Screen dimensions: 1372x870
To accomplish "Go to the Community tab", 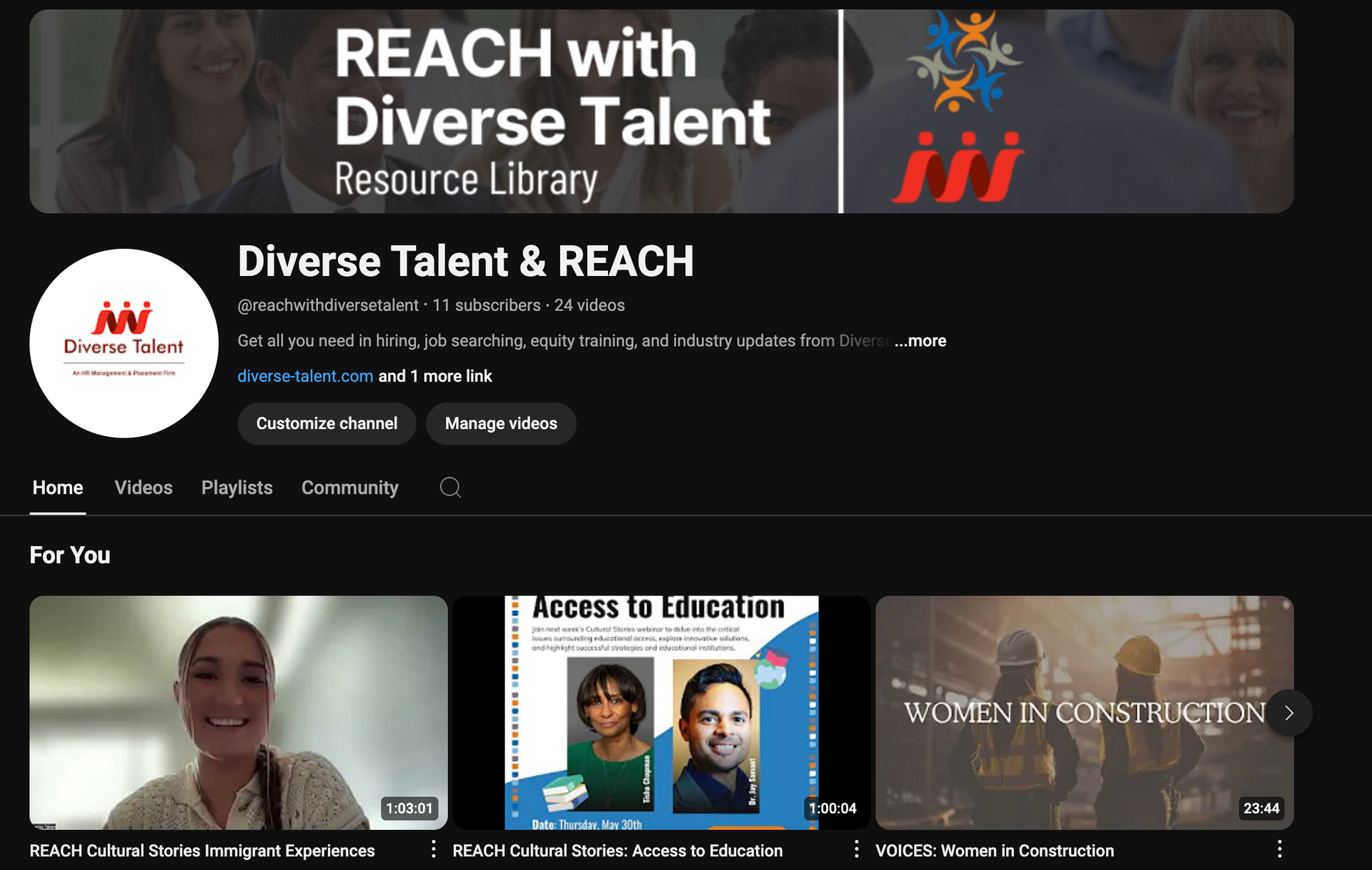I will pyautogui.click(x=350, y=488).
